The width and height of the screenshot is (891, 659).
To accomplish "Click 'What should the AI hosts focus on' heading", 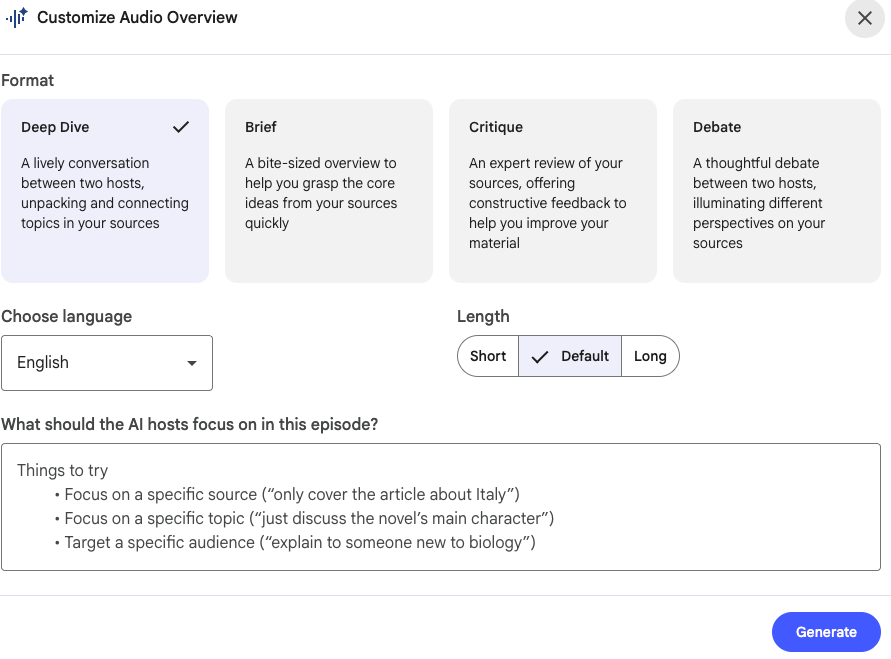I will (x=190, y=424).
